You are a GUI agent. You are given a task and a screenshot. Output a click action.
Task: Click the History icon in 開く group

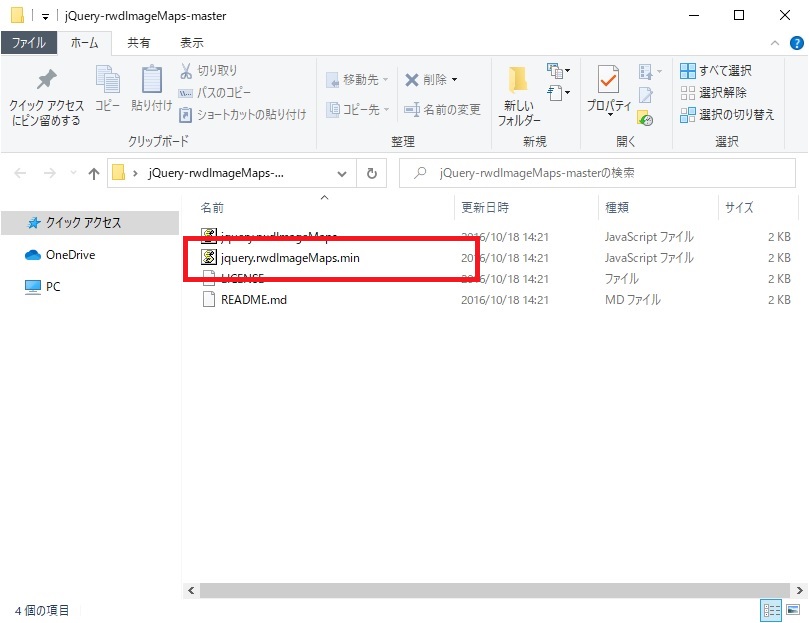(x=645, y=118)
